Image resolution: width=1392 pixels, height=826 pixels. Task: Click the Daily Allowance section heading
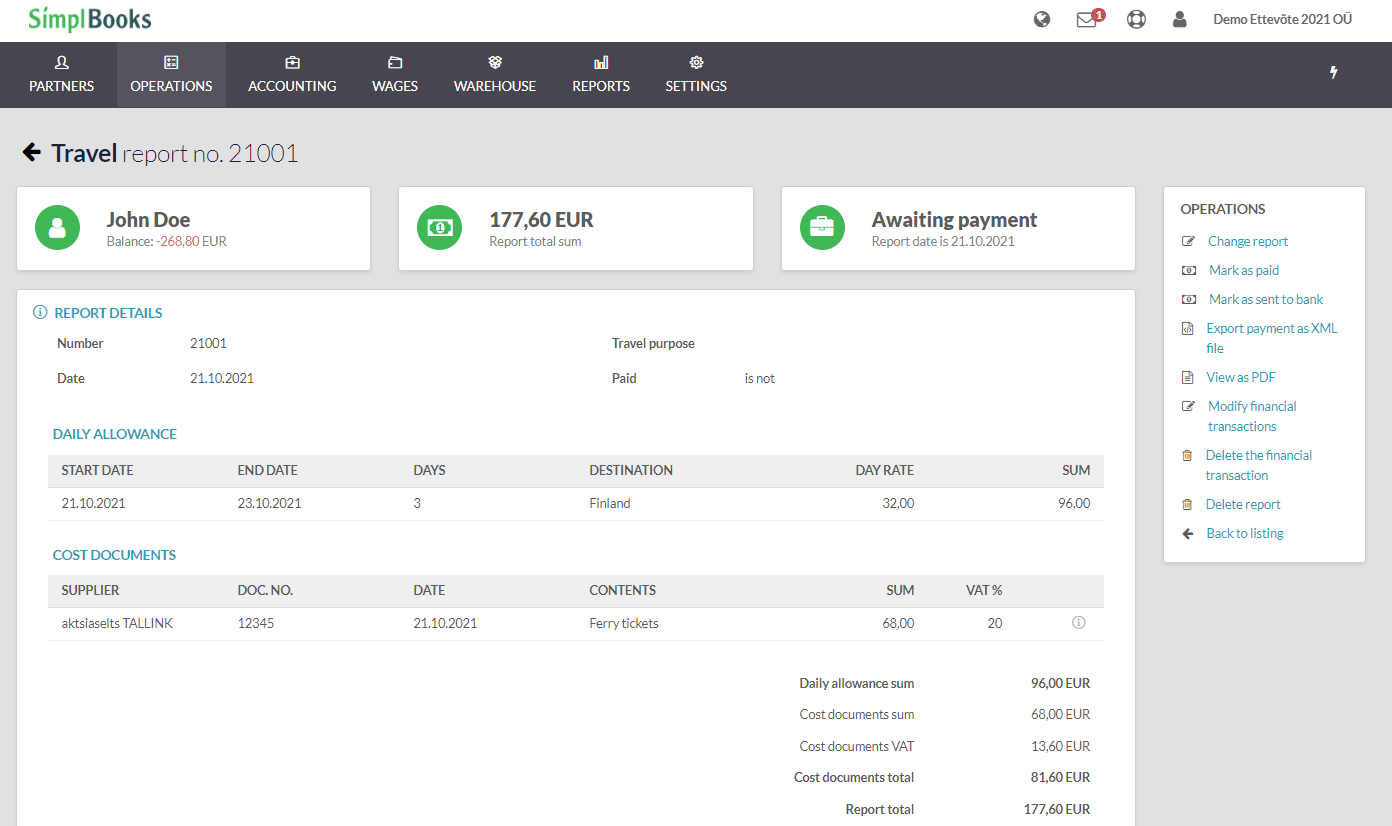point(115,434)
